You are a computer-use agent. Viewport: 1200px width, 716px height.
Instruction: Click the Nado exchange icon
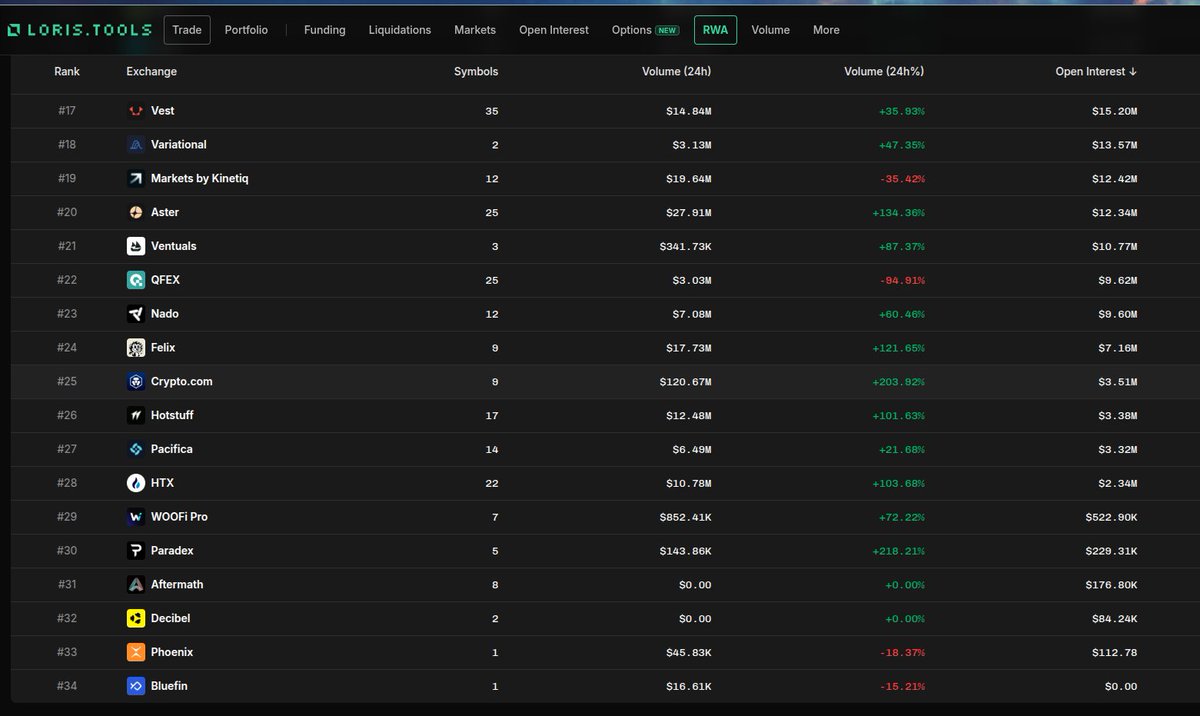[x=136, y=314]
